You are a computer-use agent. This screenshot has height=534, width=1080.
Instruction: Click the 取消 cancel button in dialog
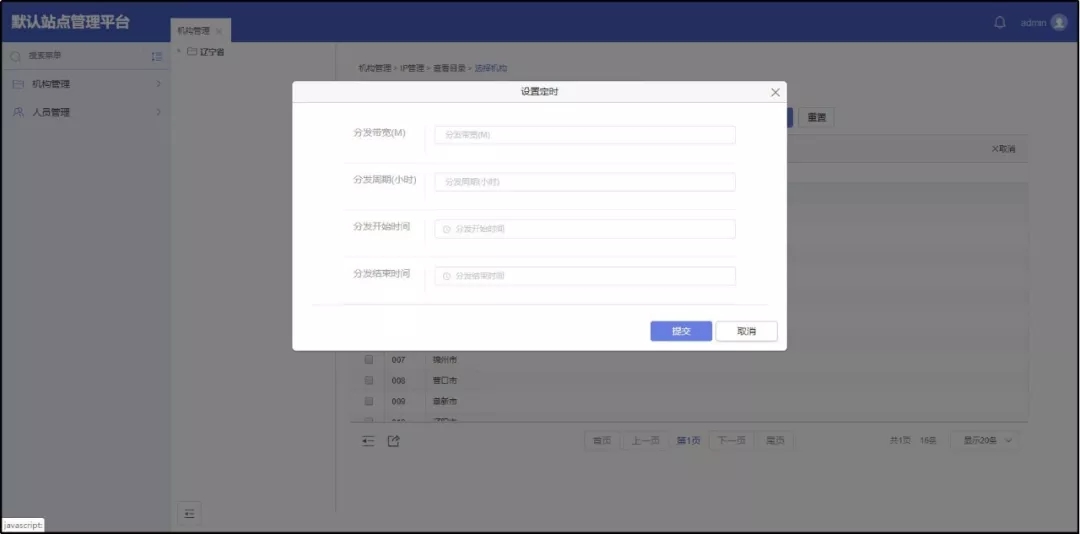746,331
